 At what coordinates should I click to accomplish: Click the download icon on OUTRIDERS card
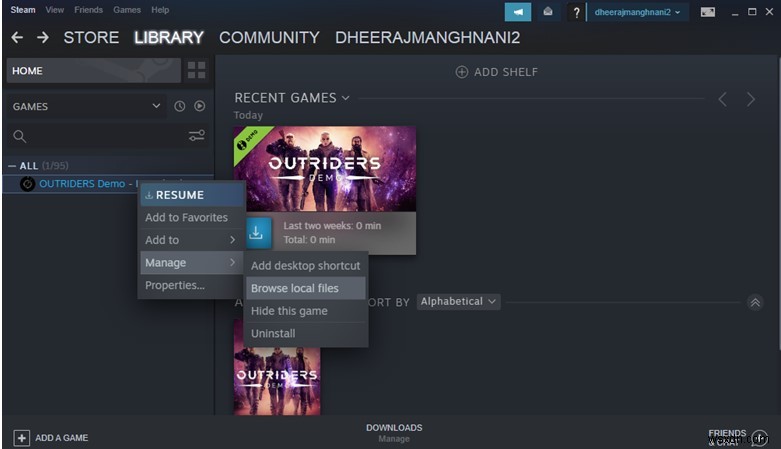pos(256,233)
